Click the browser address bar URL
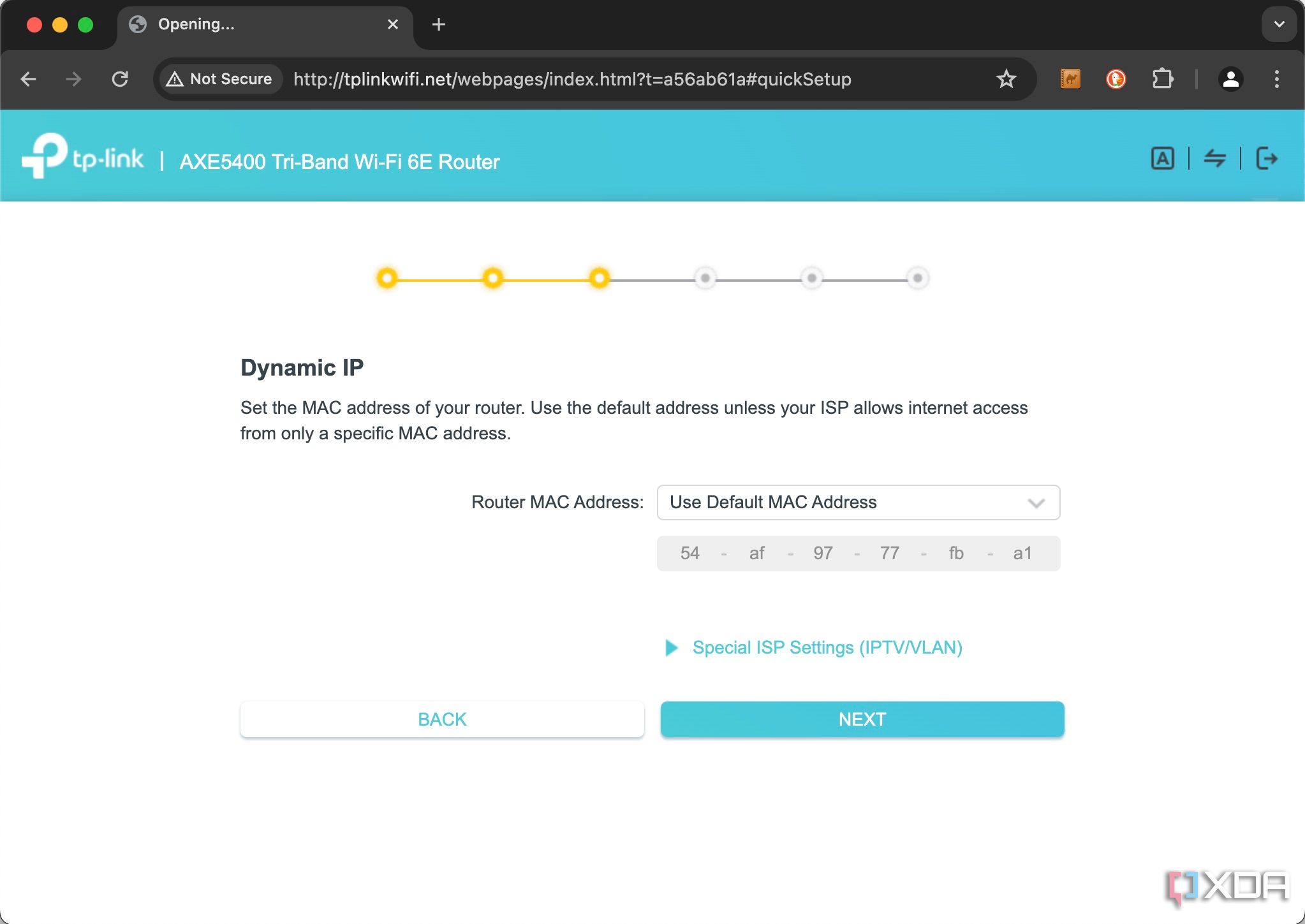 tap(571, 79)
